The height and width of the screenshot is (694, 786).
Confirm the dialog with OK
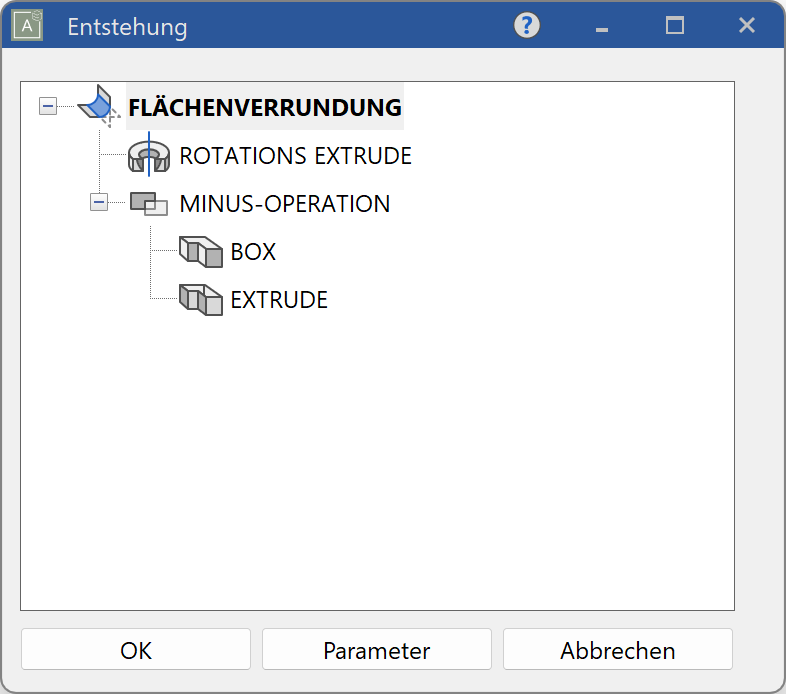(136, 650)
